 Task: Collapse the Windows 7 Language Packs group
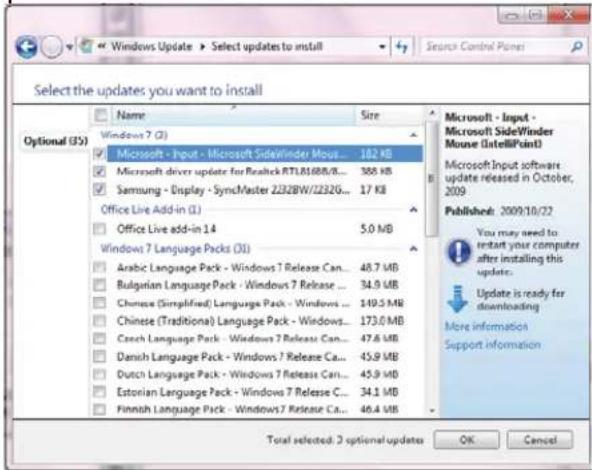coord(413,249)
